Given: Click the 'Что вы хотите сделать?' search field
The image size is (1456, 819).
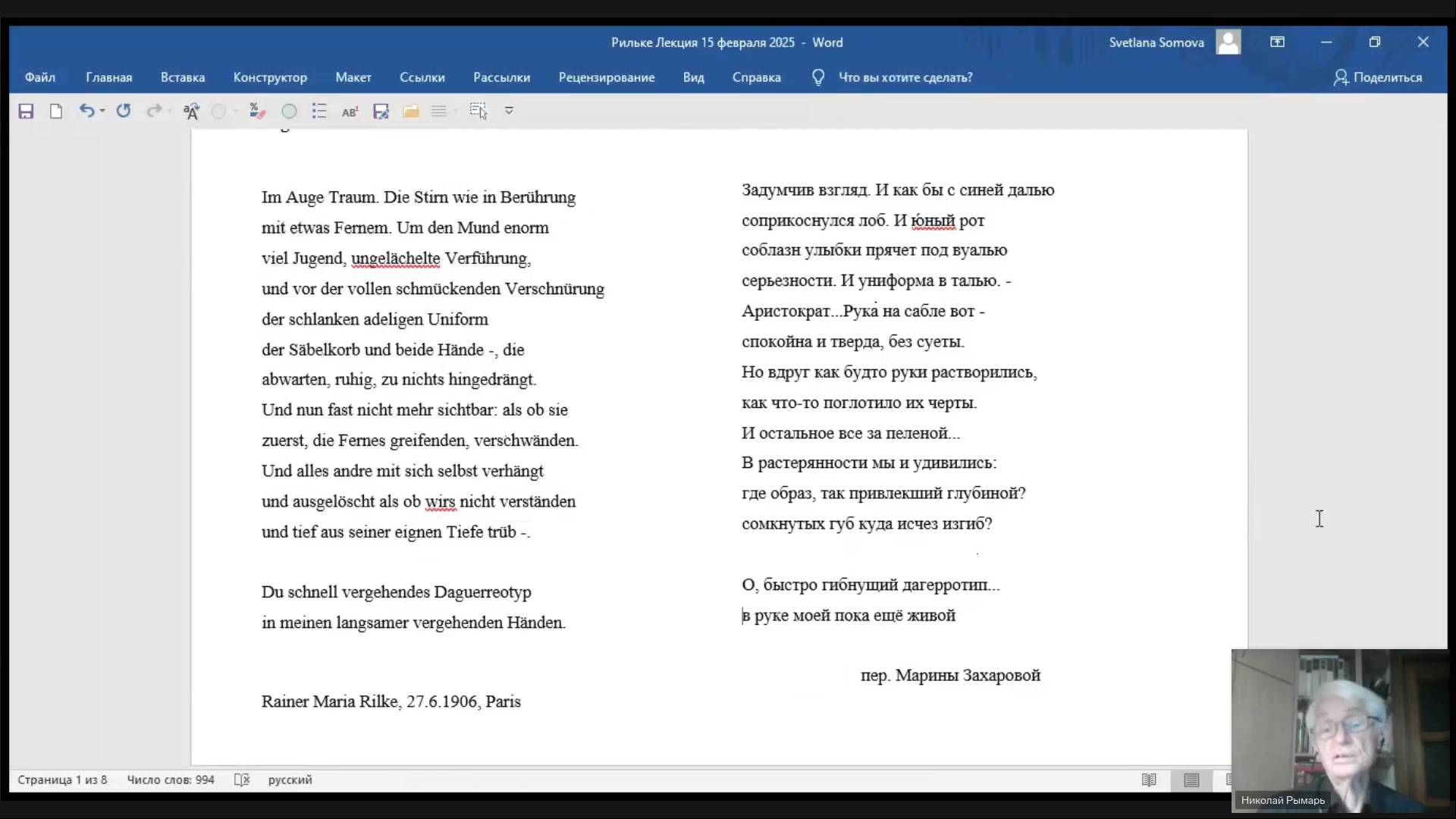Looking at the screenshot, I should [x=905, y=77].
